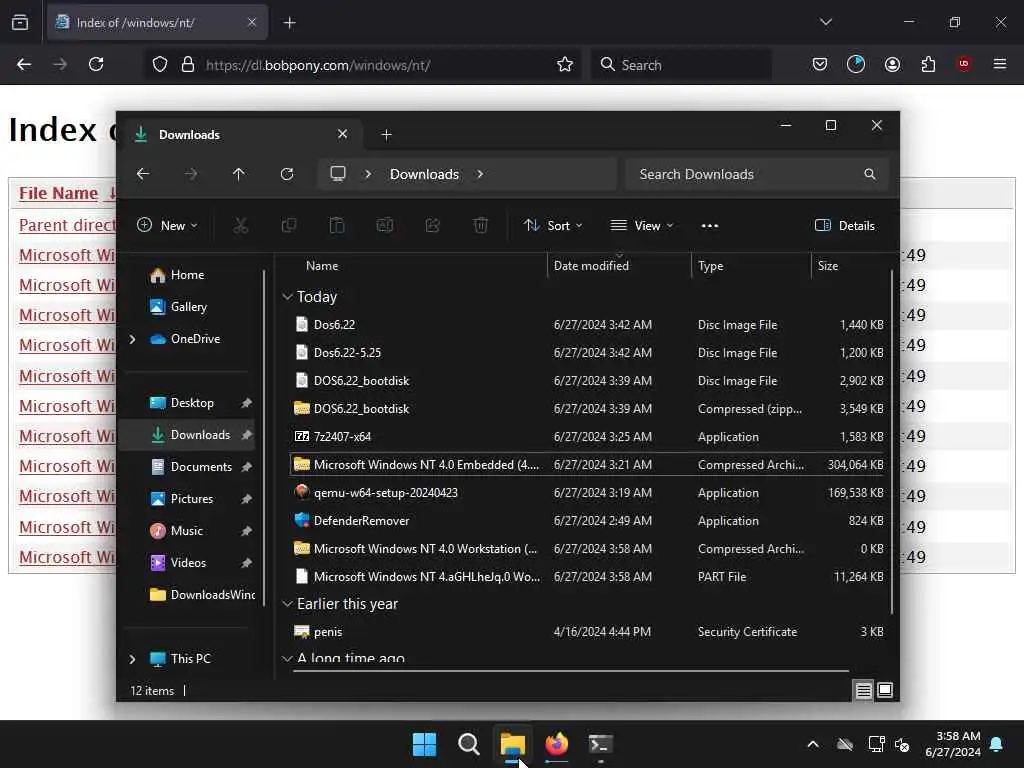This screenshot has width=1024, height=768.
Task: Open a new Firefox tab
Action: pos(289,23)
